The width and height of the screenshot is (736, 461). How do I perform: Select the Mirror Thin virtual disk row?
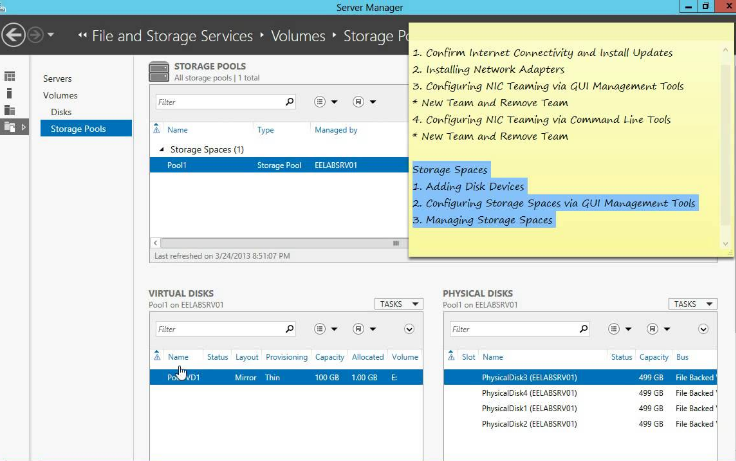286,377
